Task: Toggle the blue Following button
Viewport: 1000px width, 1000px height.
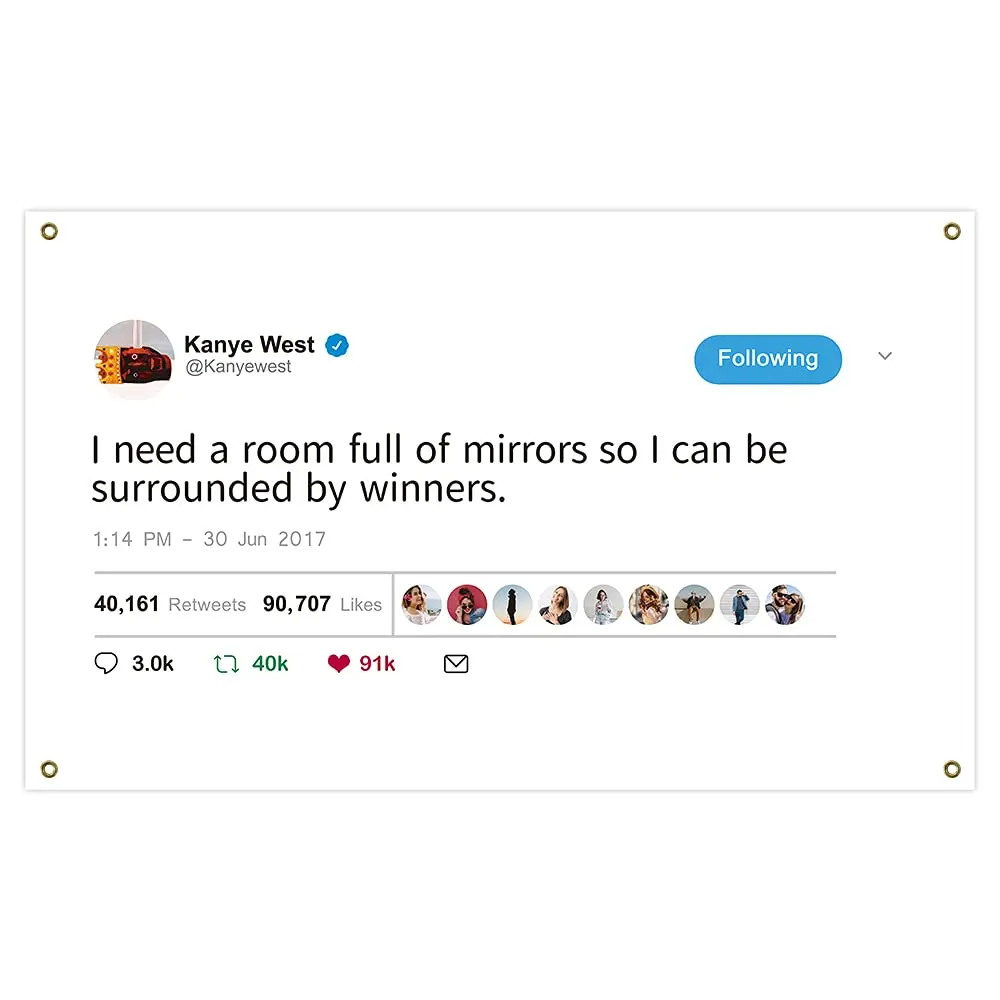Action: tap(768, 359)
